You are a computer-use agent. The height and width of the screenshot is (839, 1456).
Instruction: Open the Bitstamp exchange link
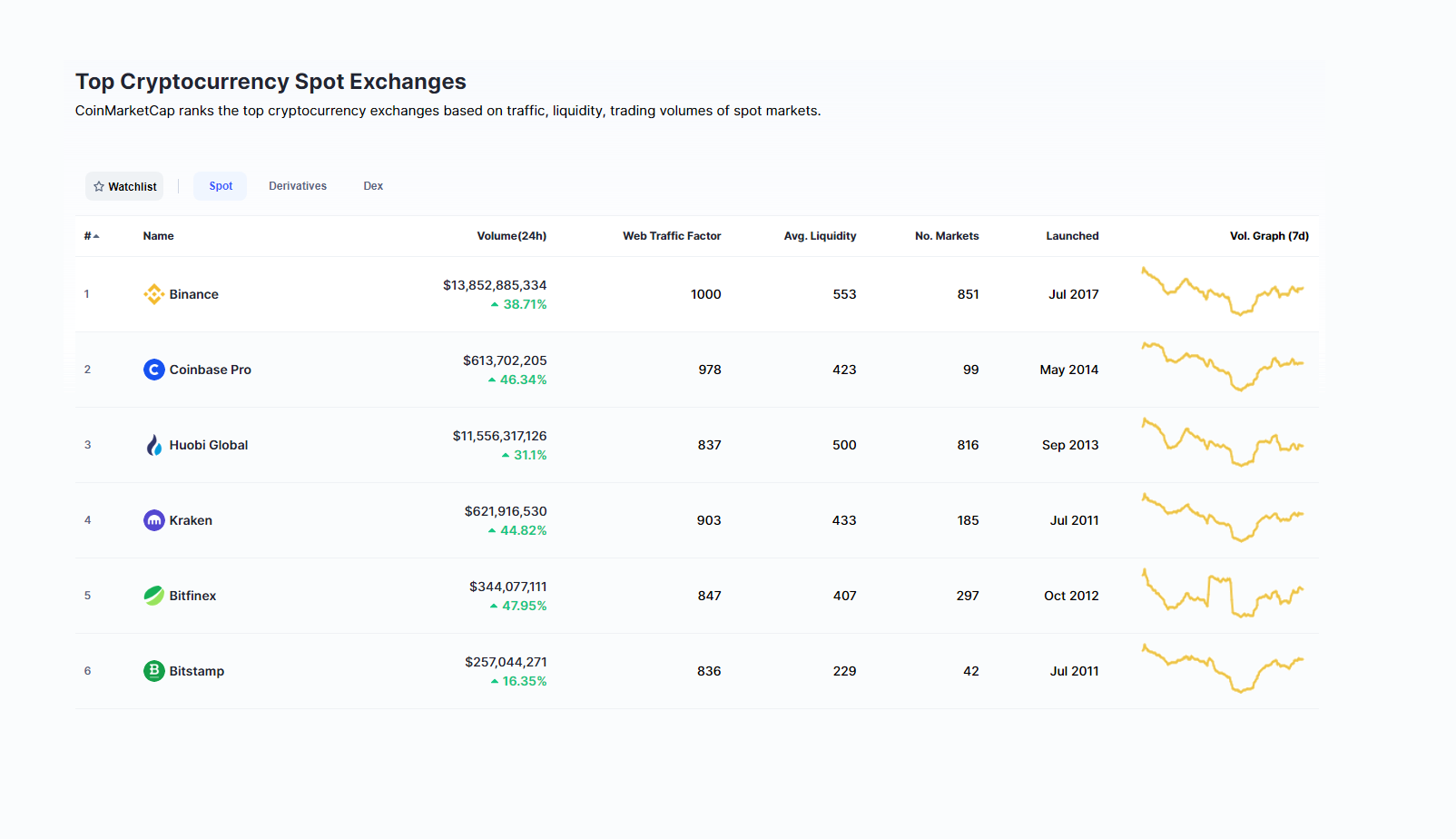click(197, 671)
